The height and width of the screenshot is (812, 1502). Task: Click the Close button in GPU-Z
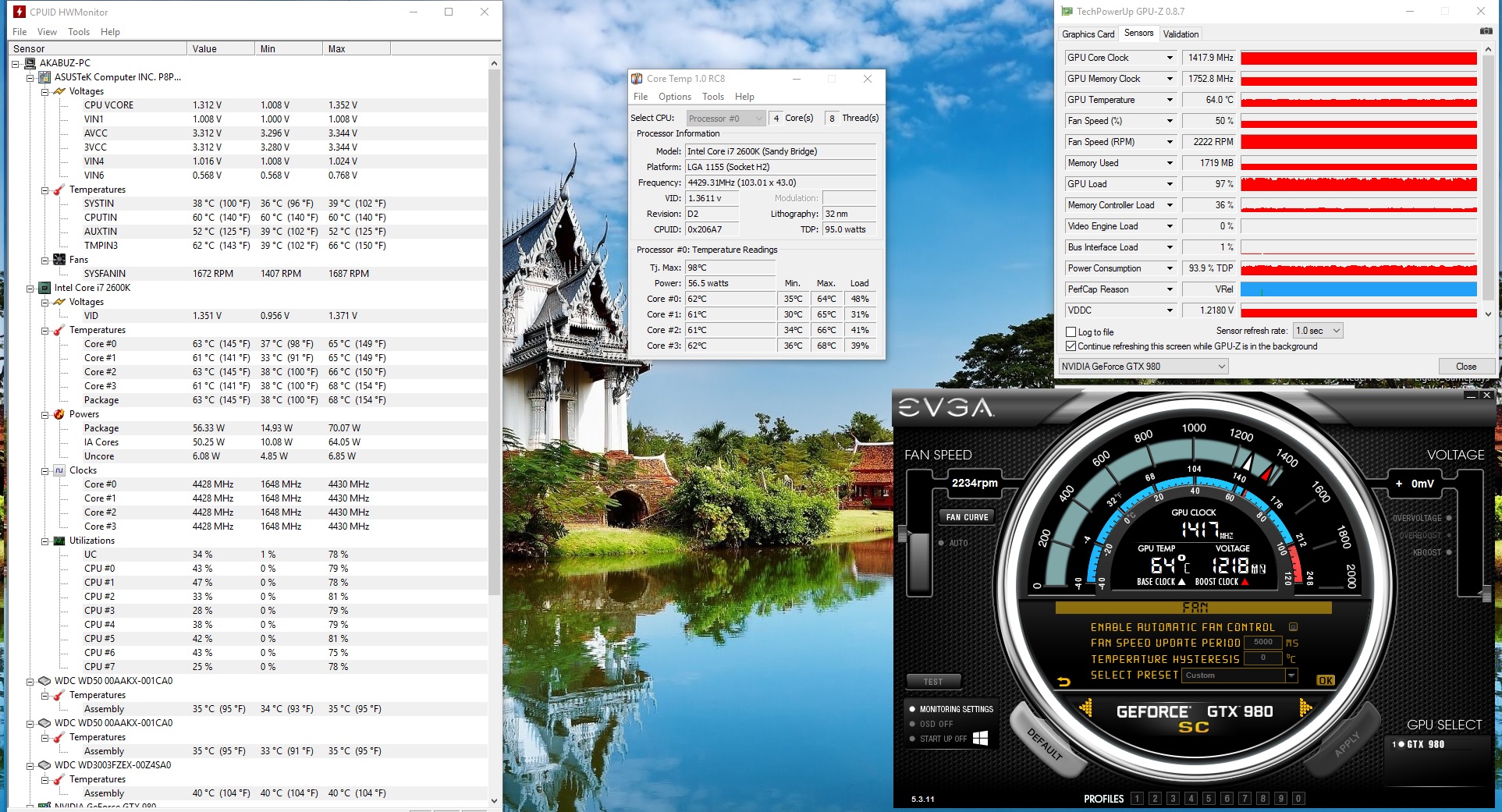tap(1466, 367)
